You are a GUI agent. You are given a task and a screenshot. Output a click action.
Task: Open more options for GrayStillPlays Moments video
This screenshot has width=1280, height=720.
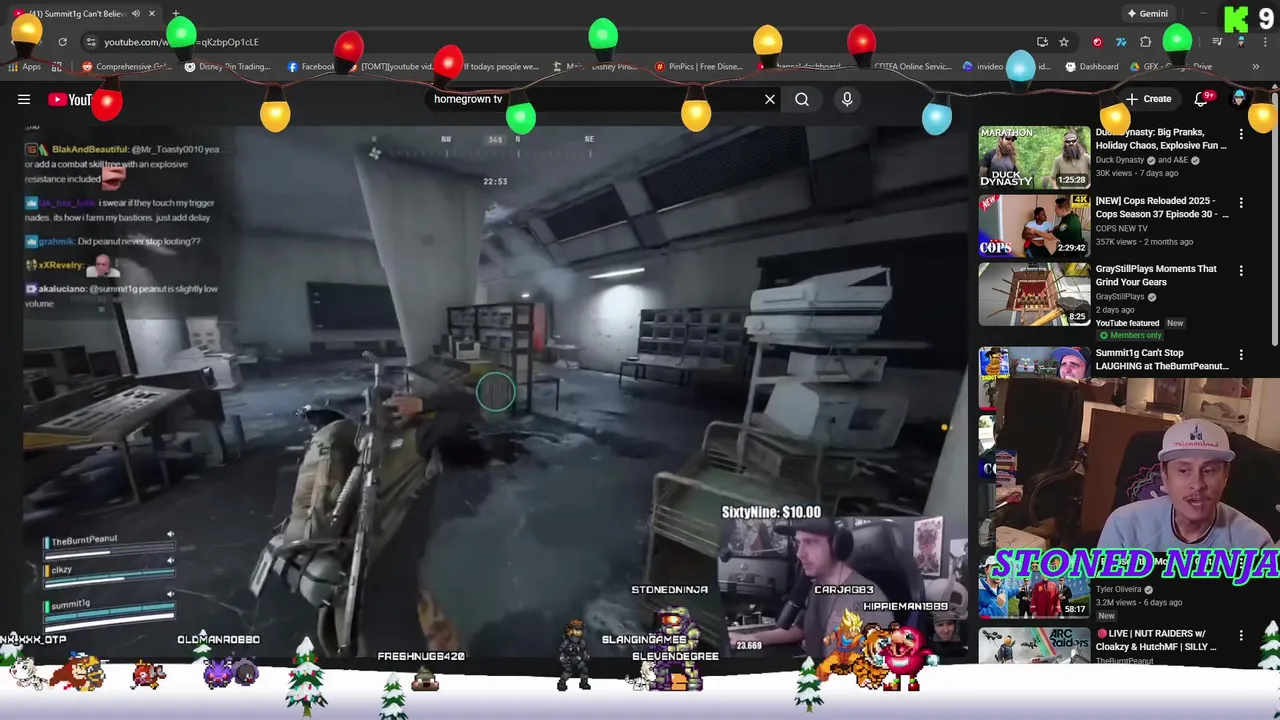(x=1241, y=271)
